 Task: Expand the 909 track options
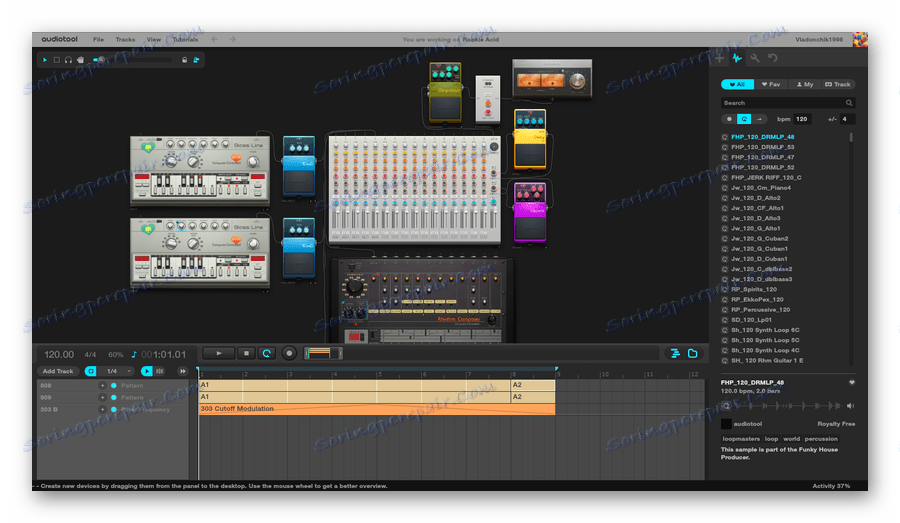pos(102,397)
